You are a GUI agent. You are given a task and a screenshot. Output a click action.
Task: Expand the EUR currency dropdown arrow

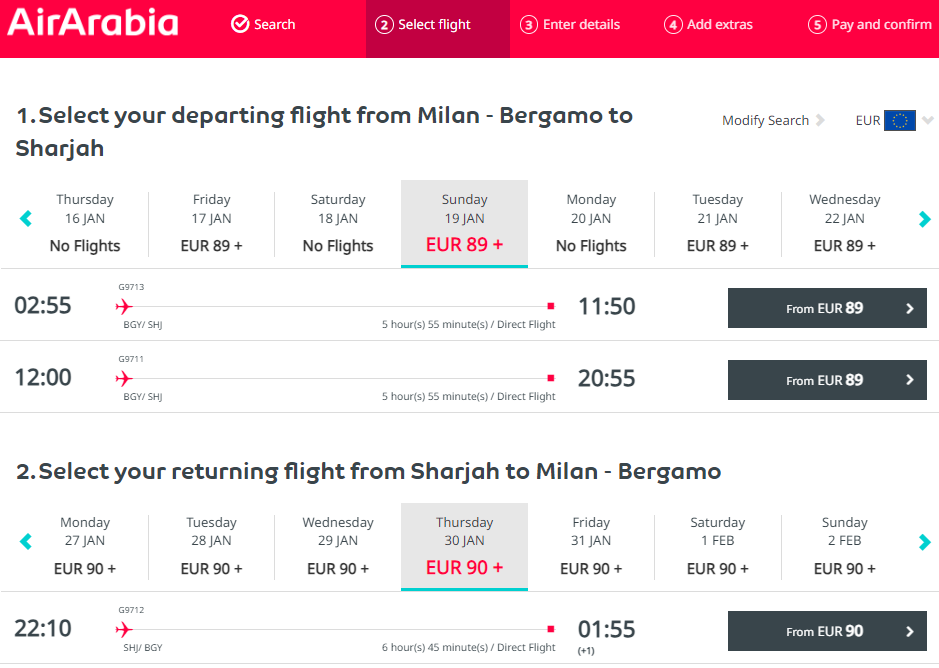(x=928, y=120)
